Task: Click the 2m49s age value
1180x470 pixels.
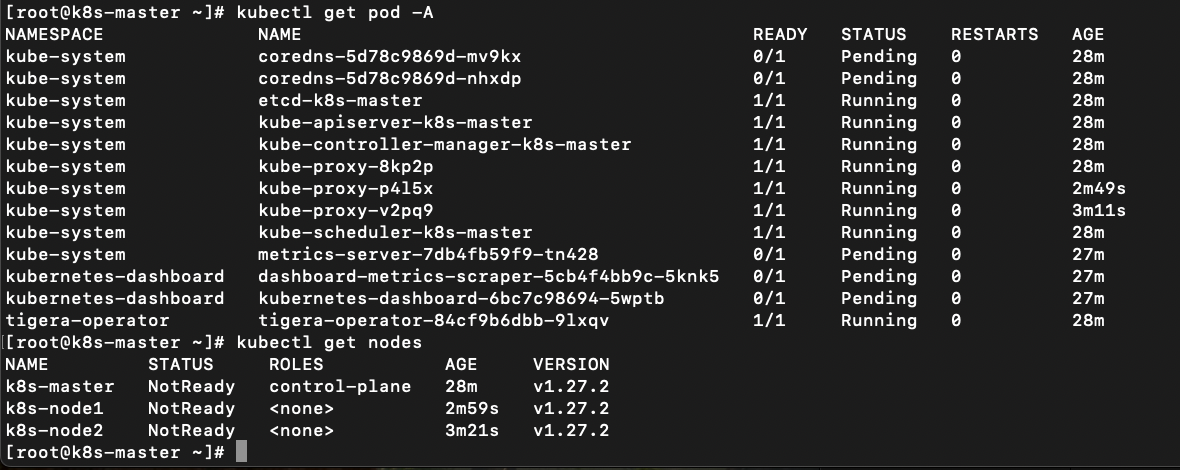Action: tap(1098, 188)
